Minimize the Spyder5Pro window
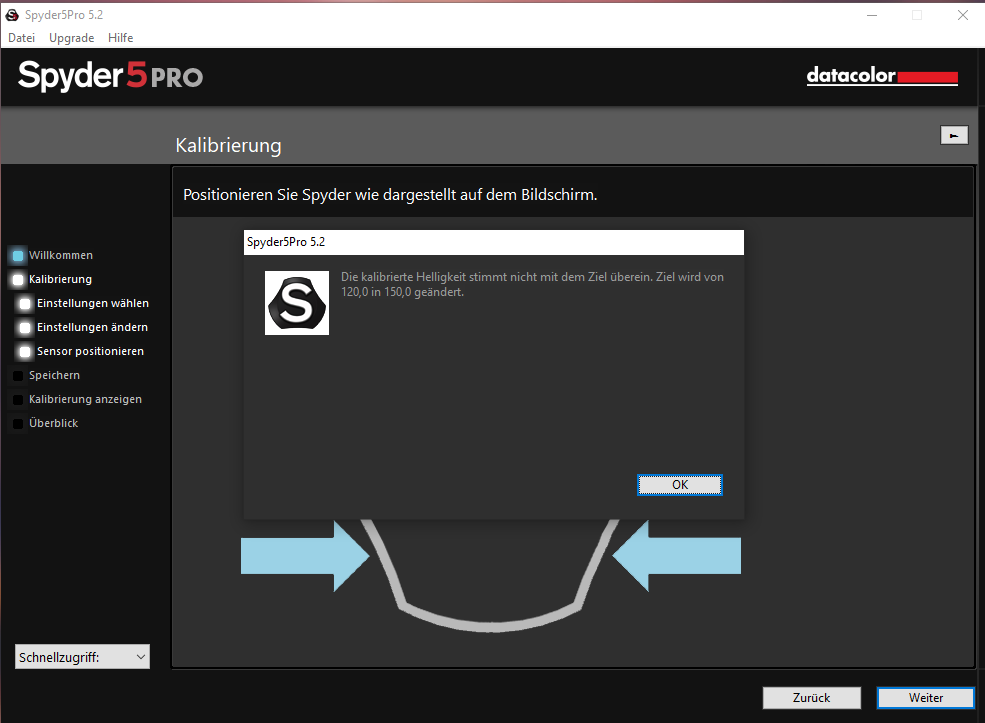This screenshot has width=985, height=723. [x=872, y=15]
